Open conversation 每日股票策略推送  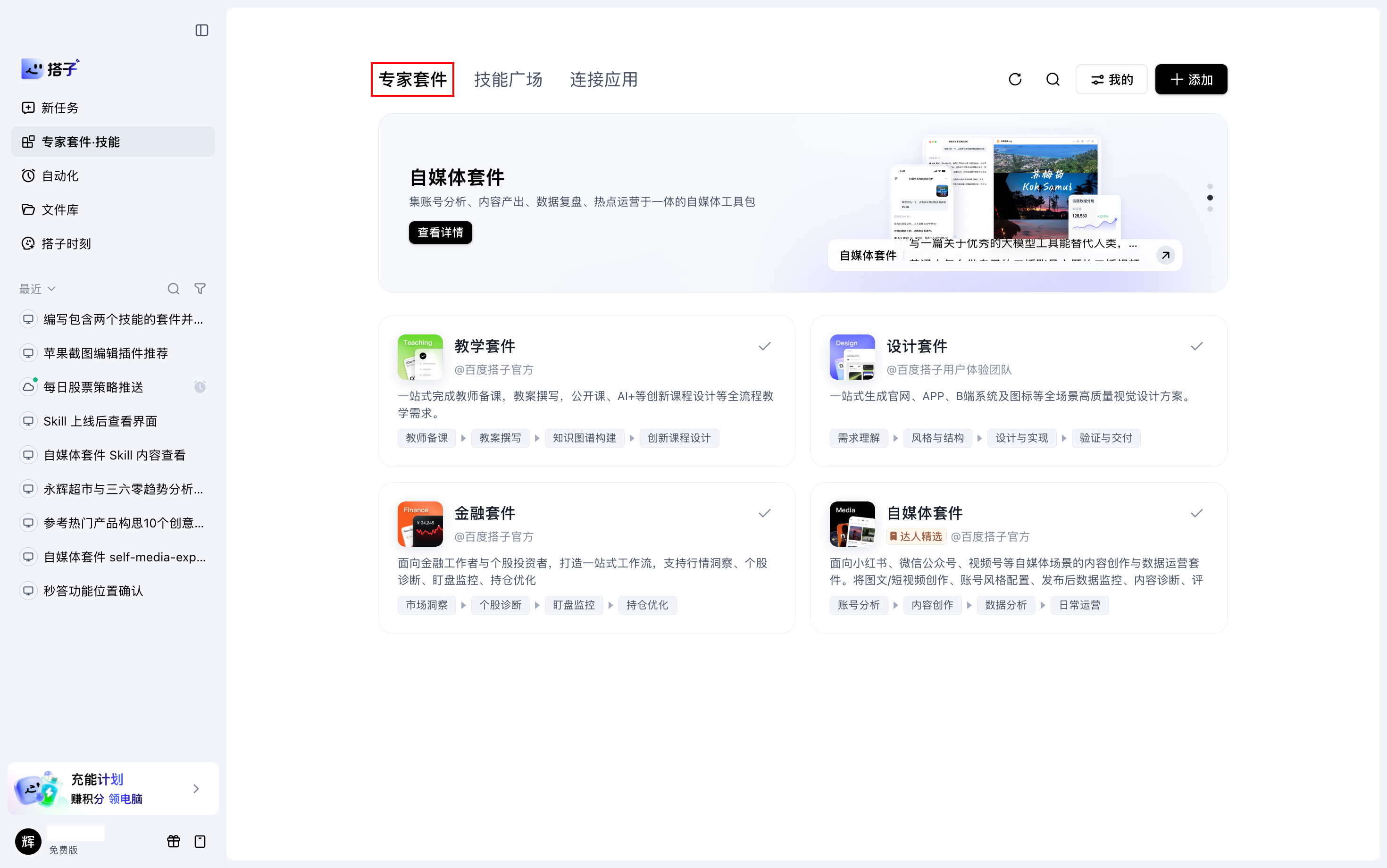(x=113, y=387)
